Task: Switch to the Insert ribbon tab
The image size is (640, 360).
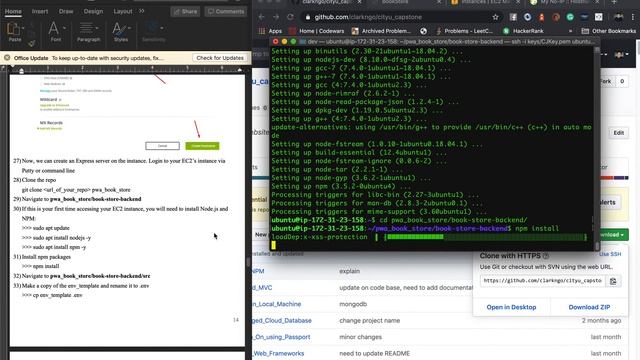Action: click(40, 11)
